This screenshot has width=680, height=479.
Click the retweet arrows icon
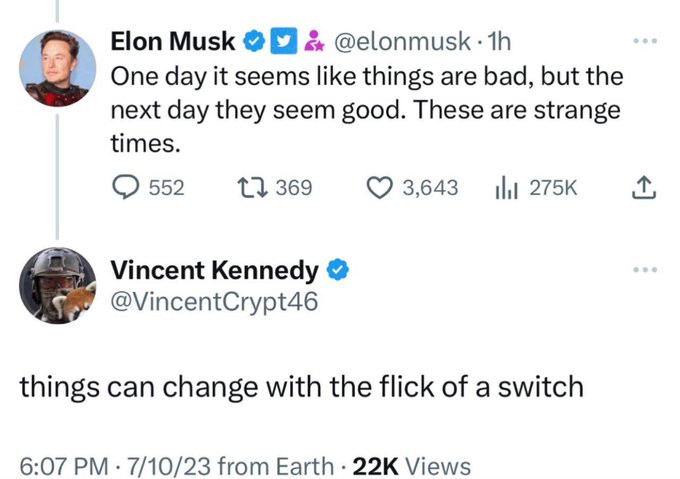(251, 188)
